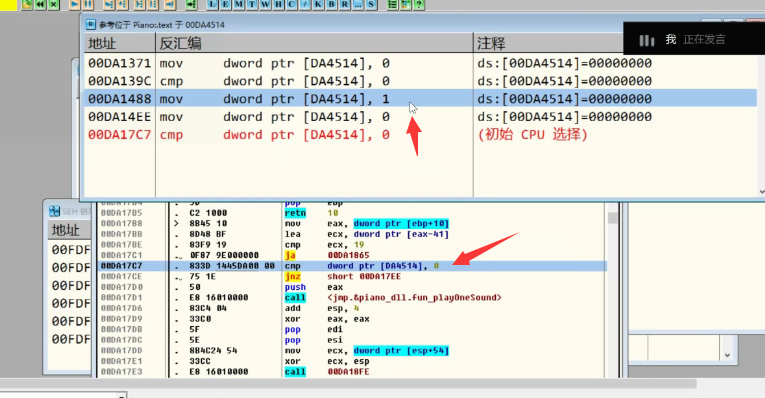Screen dimensions: 765x398
Task: Open Handles window via H button
Action: [278, 4]
